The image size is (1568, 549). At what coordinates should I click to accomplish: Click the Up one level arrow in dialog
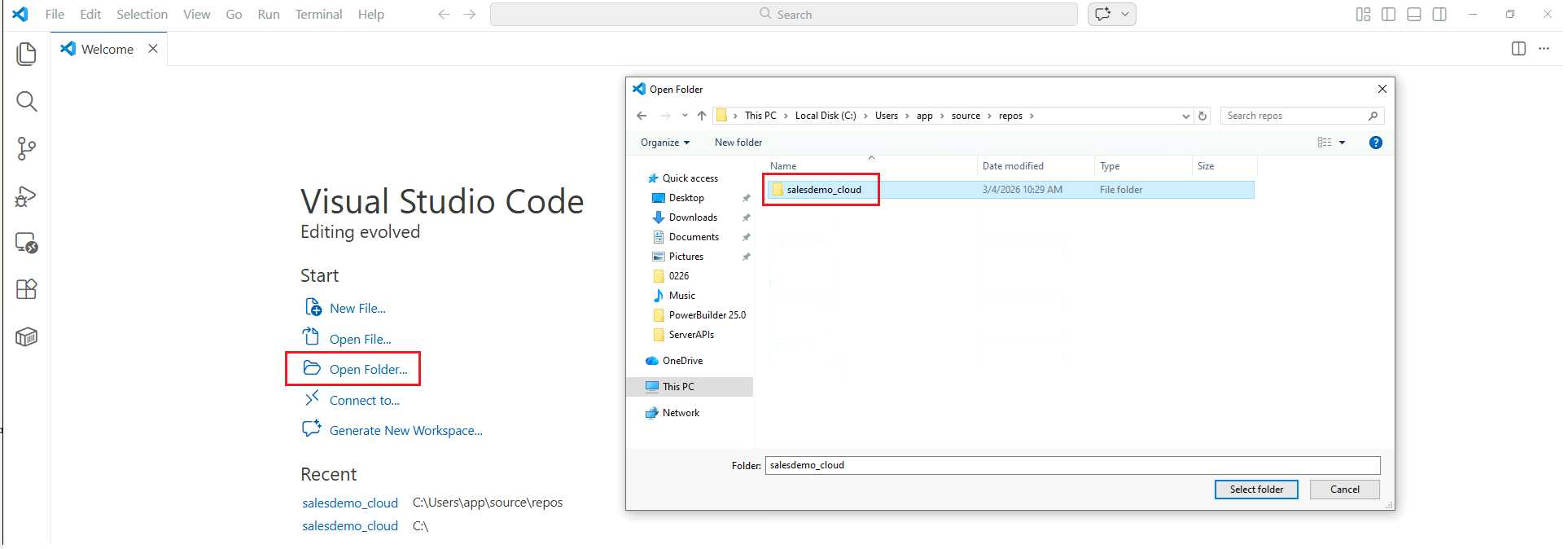click(702, 116)
